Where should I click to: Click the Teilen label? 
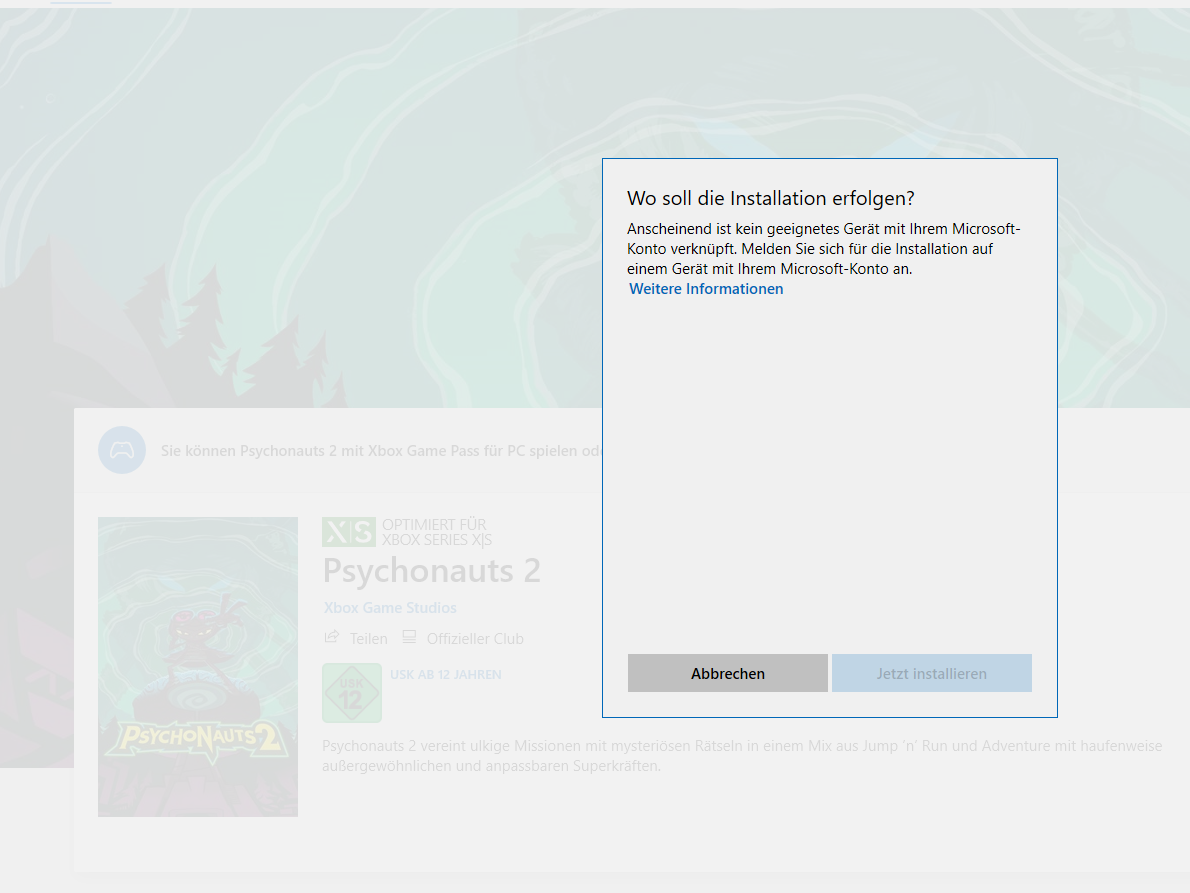(368, 639)
